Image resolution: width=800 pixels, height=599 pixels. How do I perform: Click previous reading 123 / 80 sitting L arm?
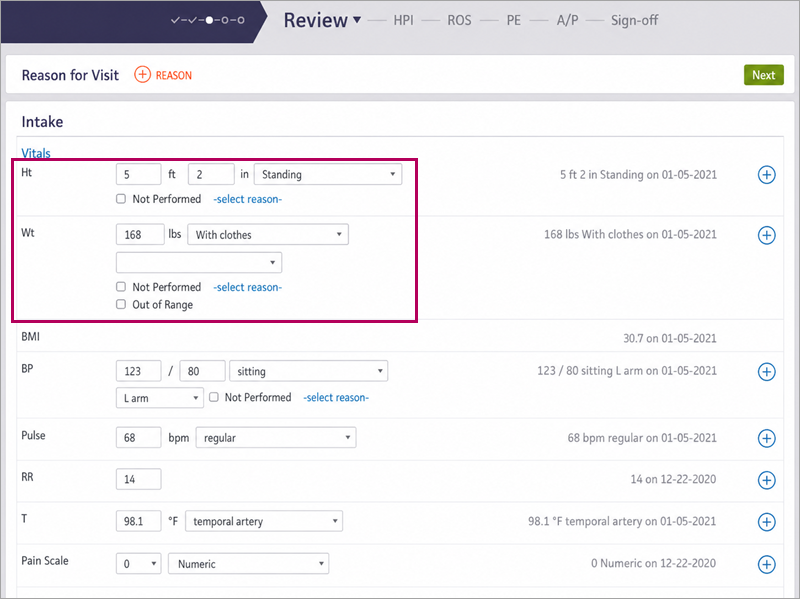[627, 371]
